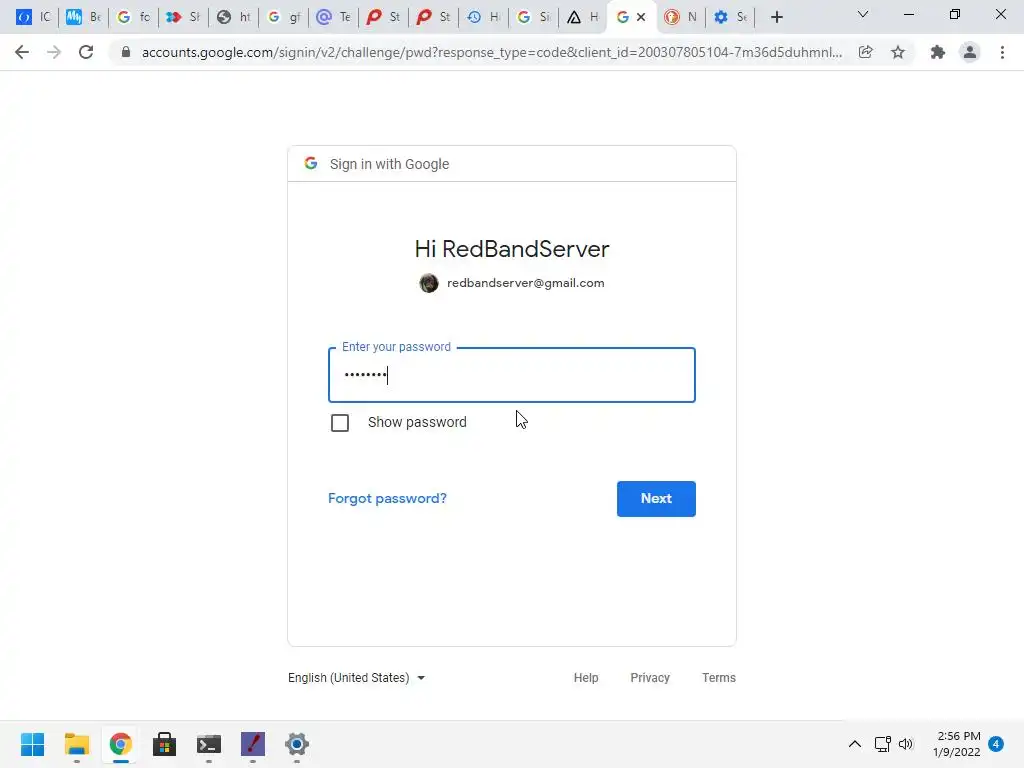Switch to the triangle icon tab
The height and width of the screenshot is (768, 1024).
tap(583, 17)
